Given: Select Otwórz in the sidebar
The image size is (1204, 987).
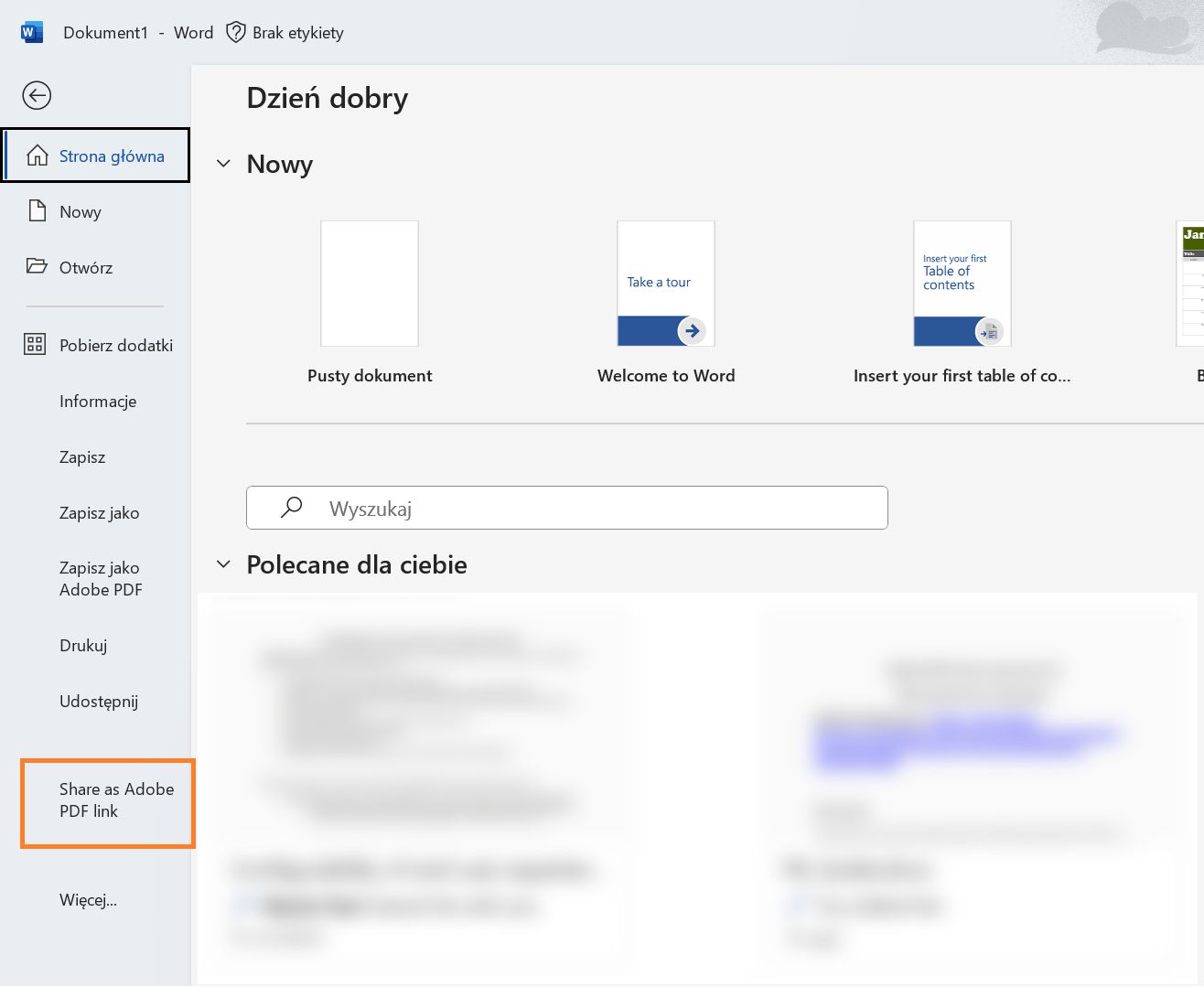Looking at the screenshot, I should pos(96,267).
